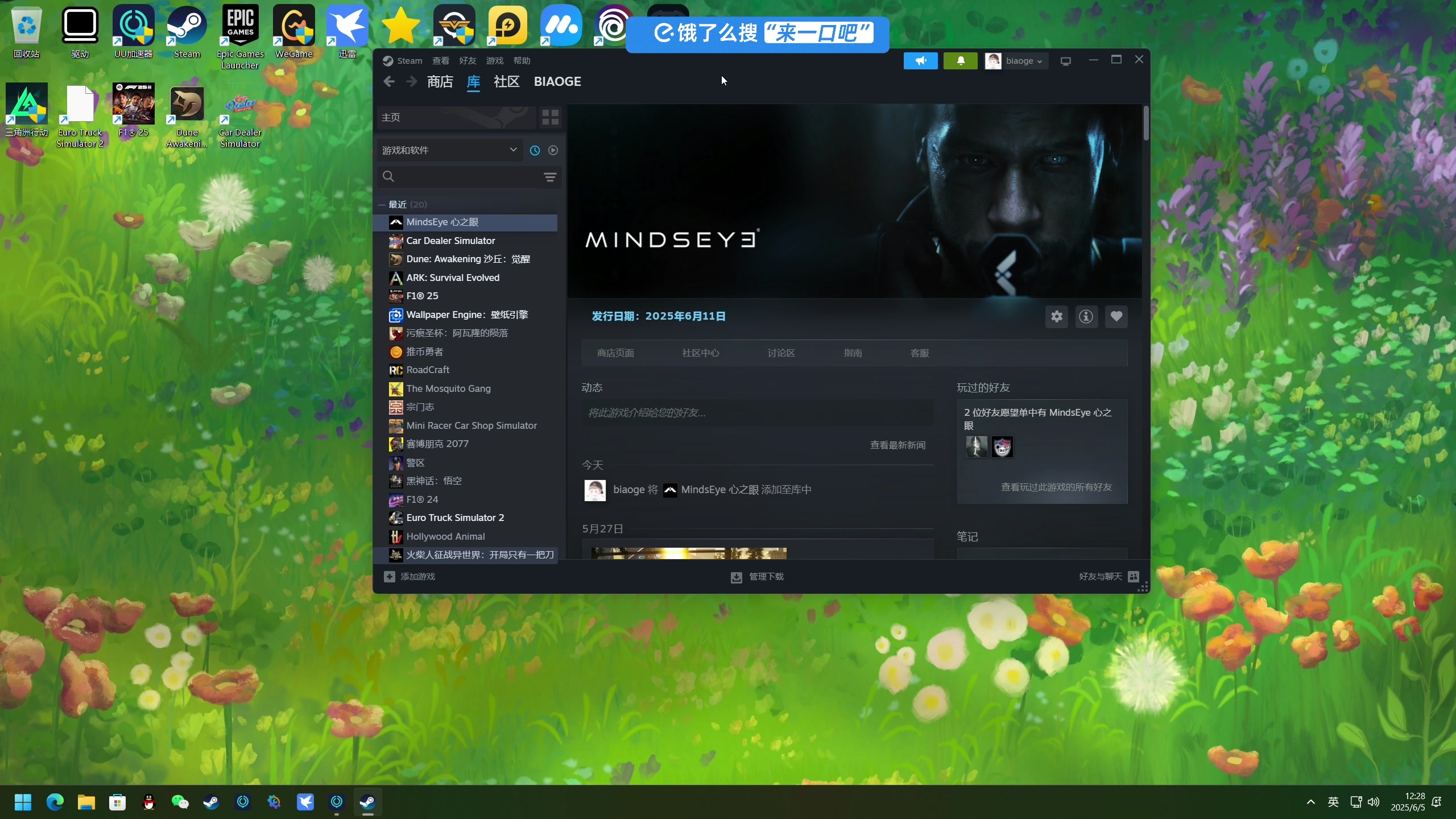Click the library search field
Screen dimensions: 1456x819
coord(461,177)
